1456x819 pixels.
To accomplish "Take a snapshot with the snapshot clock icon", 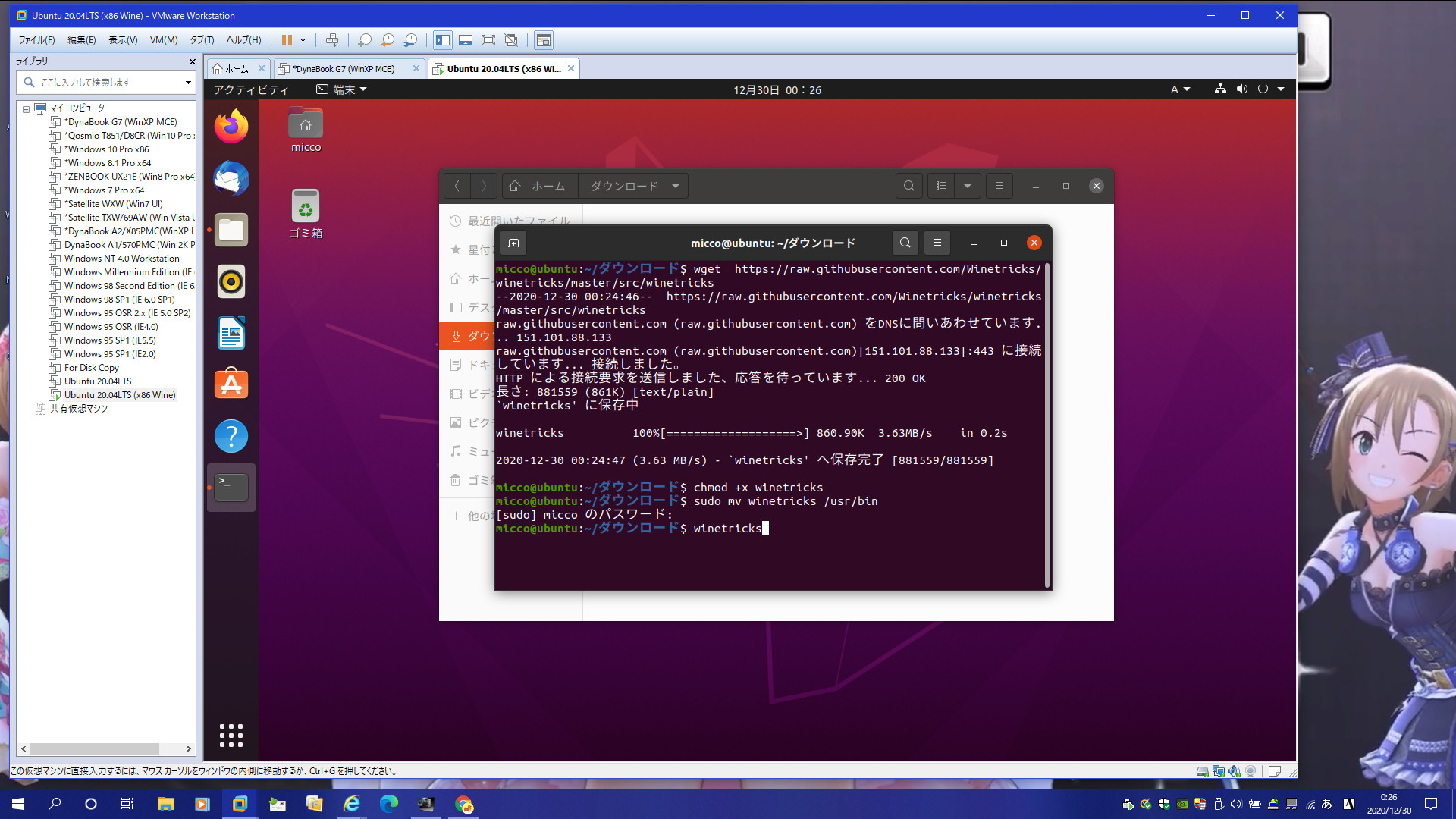I will coord(365,40).
